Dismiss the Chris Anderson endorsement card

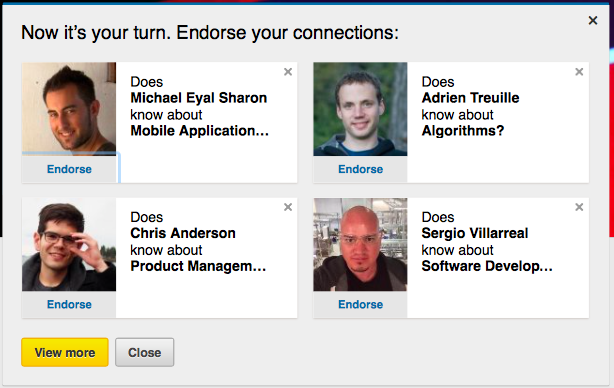click(288, 207)
